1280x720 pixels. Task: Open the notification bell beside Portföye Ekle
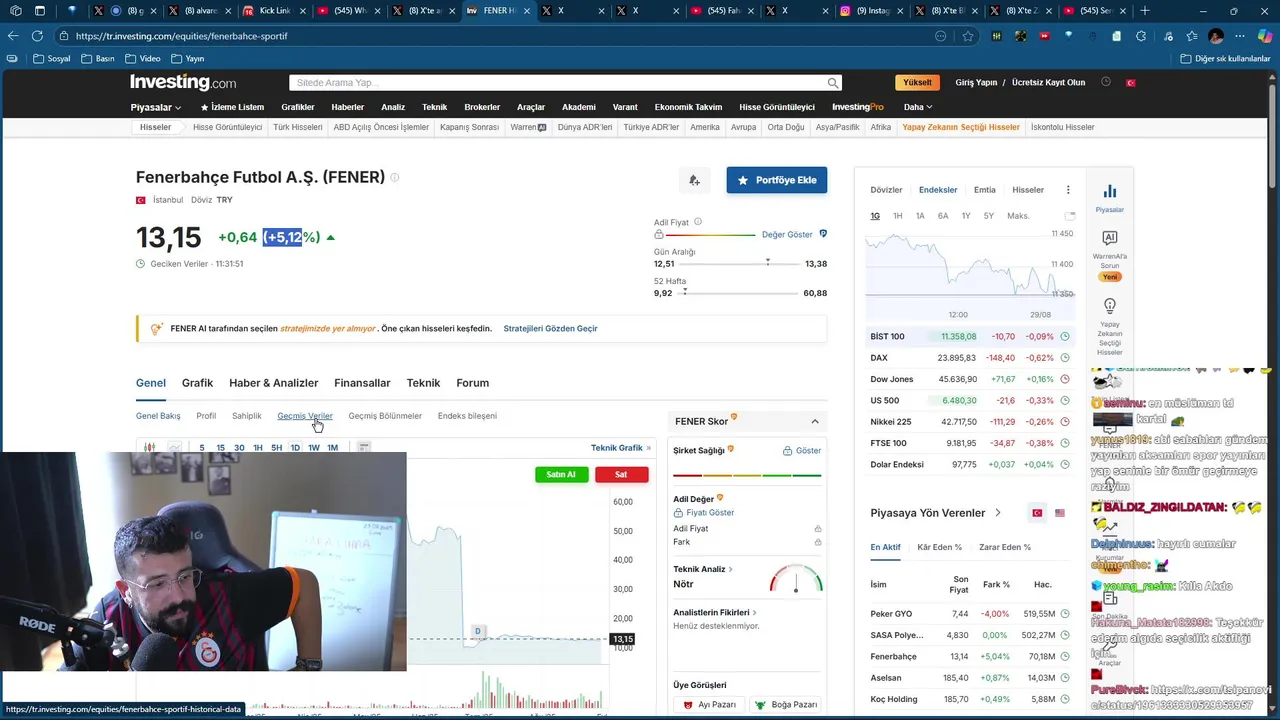[x=694, y=180]
